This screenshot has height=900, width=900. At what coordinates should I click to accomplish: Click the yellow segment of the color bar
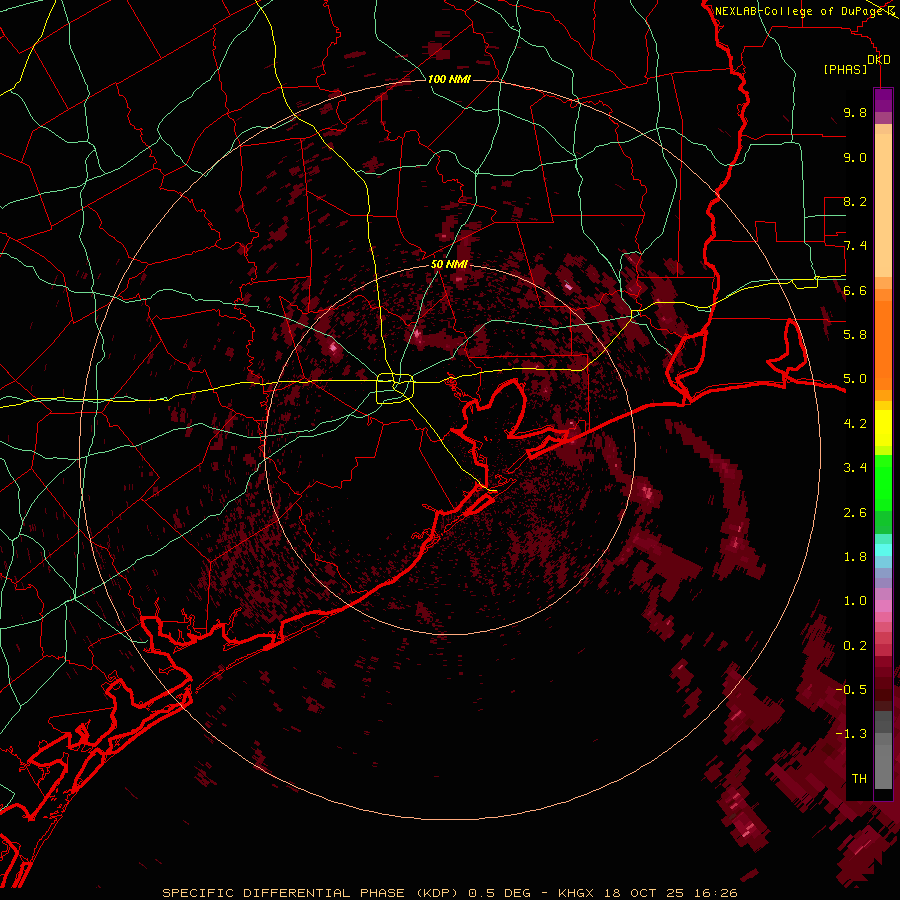click(x=883, y=427)
